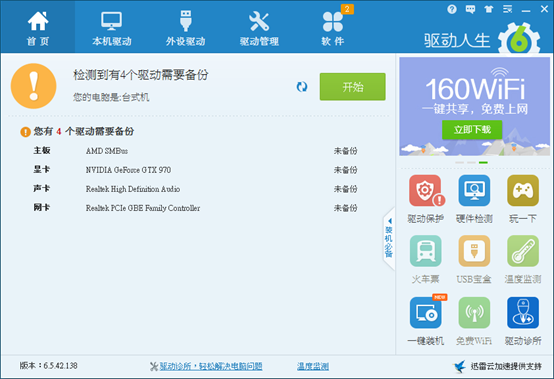Minimize the 驱动人生 window
Image resolution: width=554 pixels, height=379 pixels.
(x=526, y=10)
